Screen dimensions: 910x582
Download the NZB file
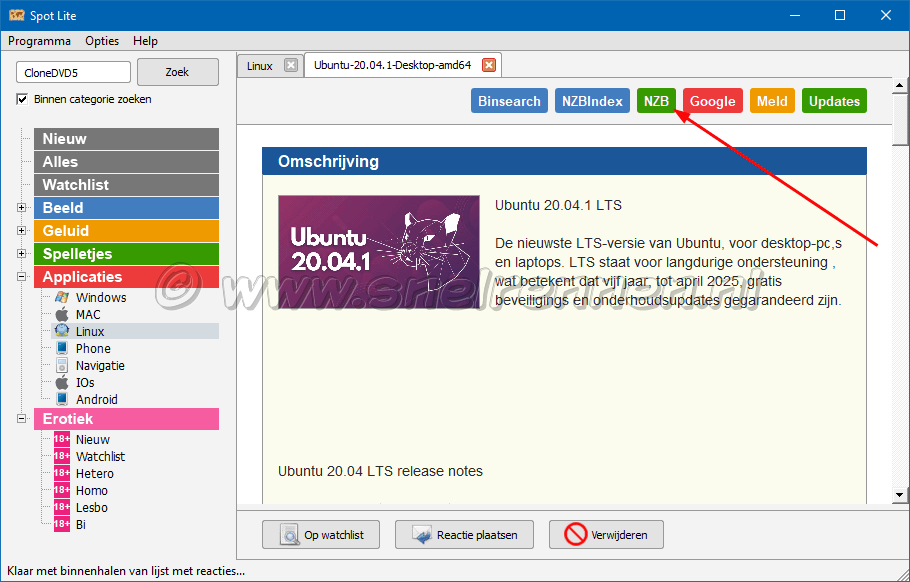(x=656, y=101)
